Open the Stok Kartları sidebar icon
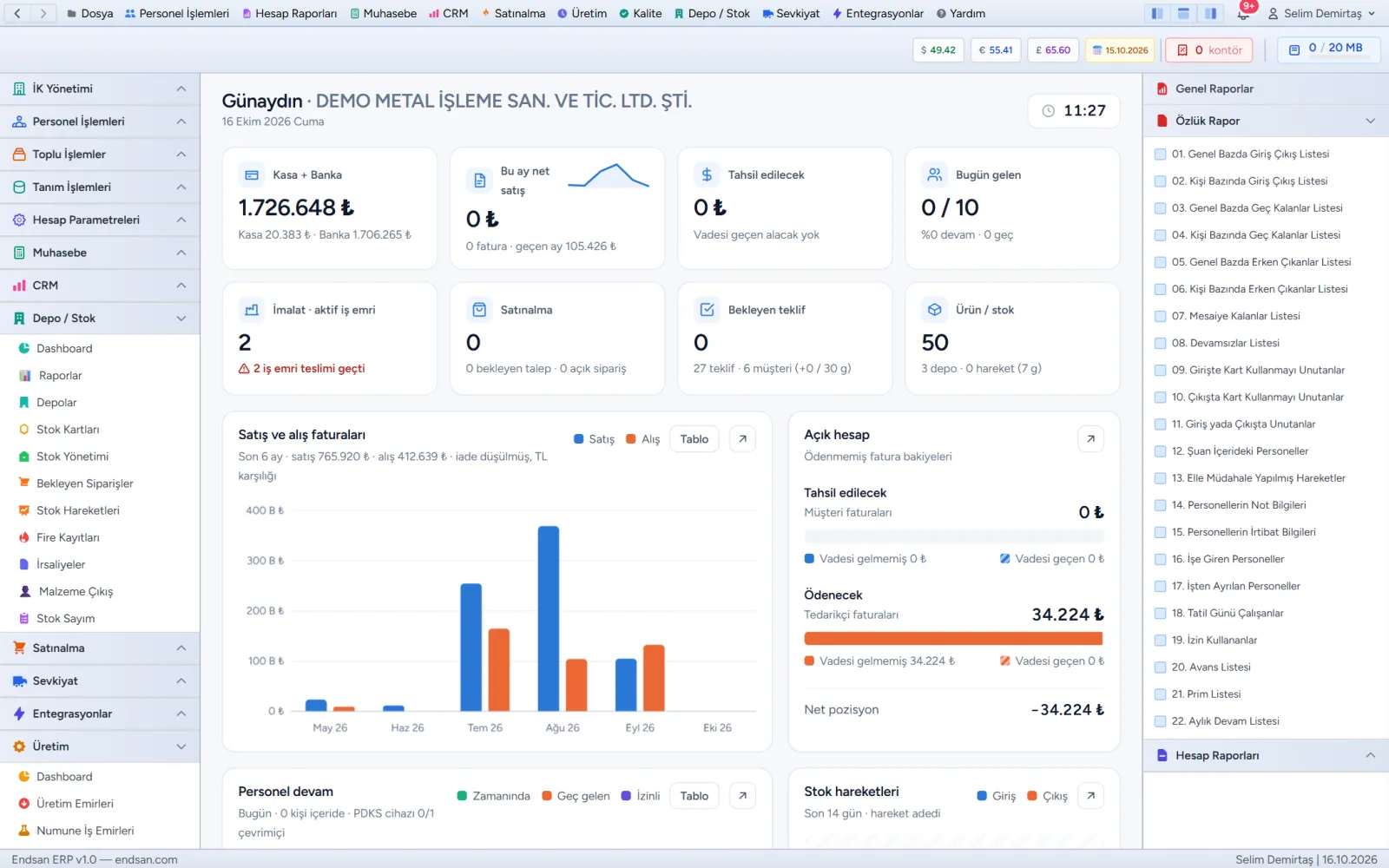Screen dimensions: 1389x868 tap(24, 430)
